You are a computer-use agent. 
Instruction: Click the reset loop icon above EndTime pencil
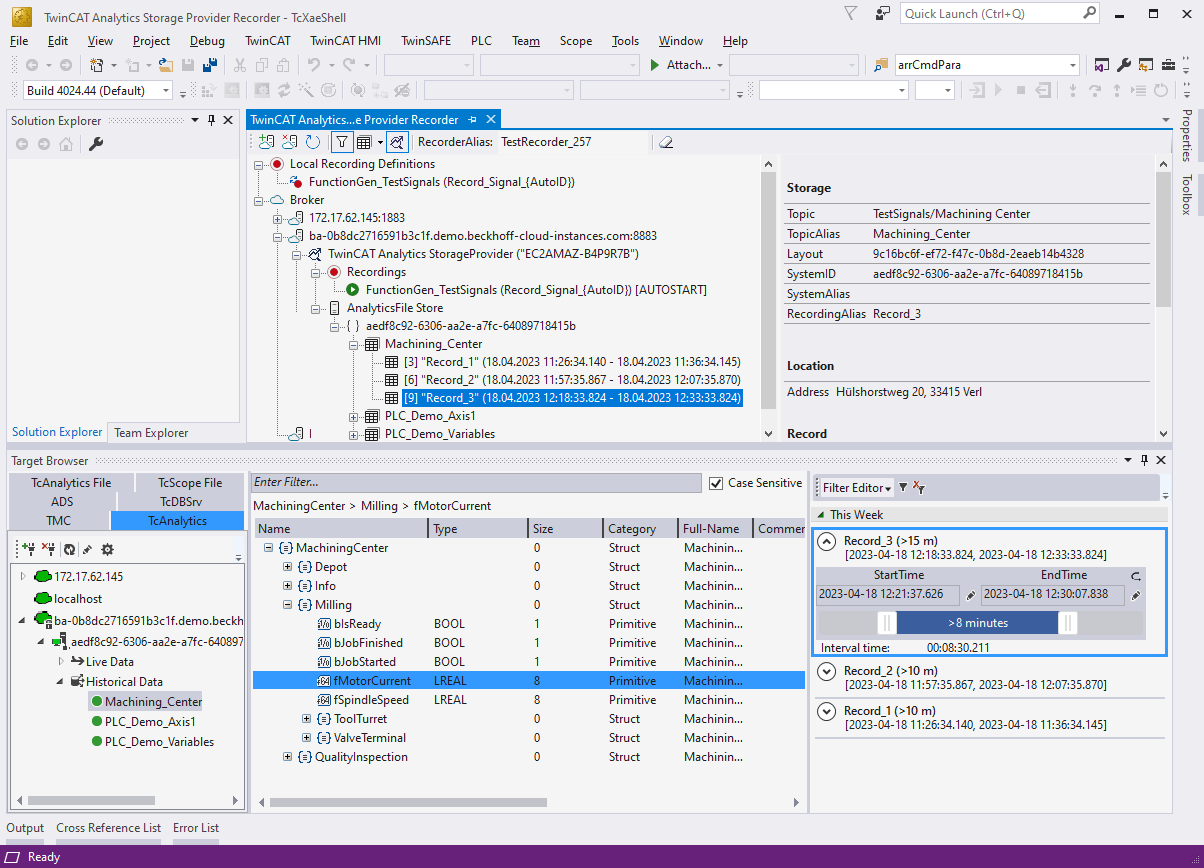pyautogui.click(x=1136, y=576)
